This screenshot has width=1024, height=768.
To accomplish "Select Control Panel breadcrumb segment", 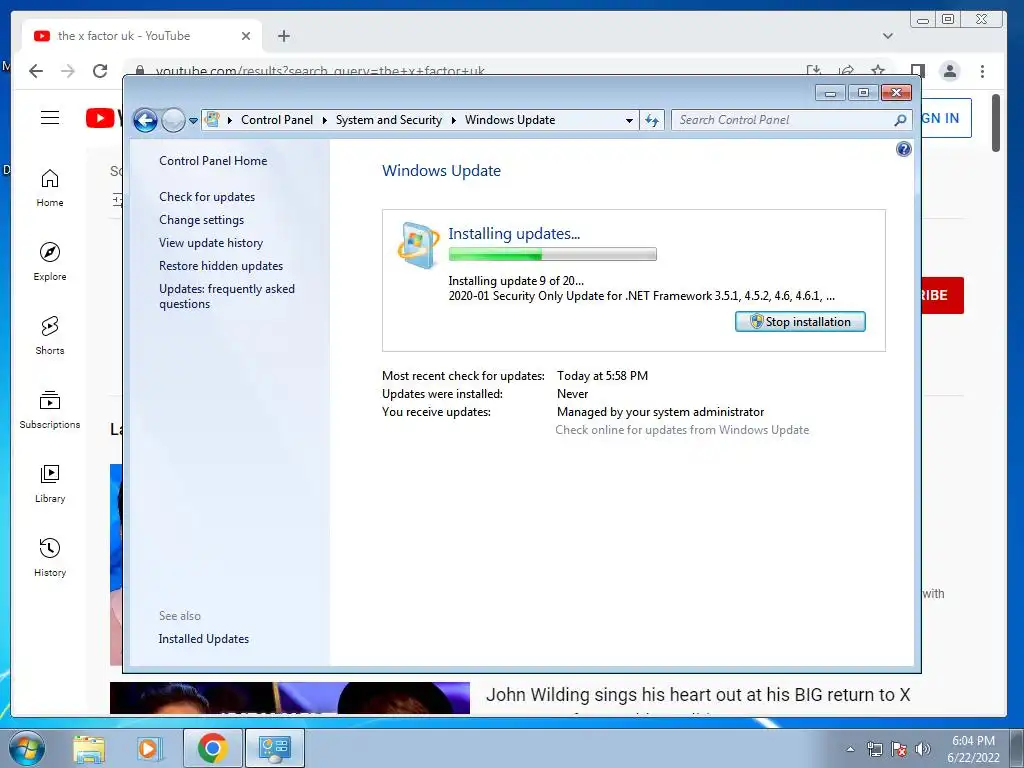I will pyautogui.click(x=277, y=120).
